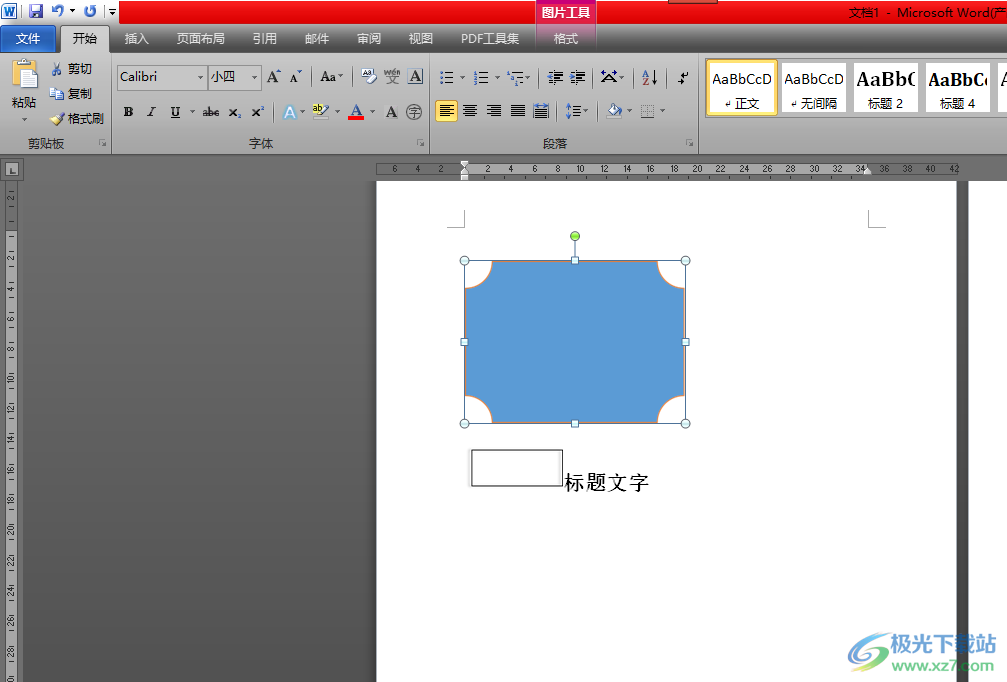Image resolution: width=1007 pixels, height=682 pixels.
Task: Click the Clear Formatting eraser icon
Action: pyautogui.click(x=369, y=77)
